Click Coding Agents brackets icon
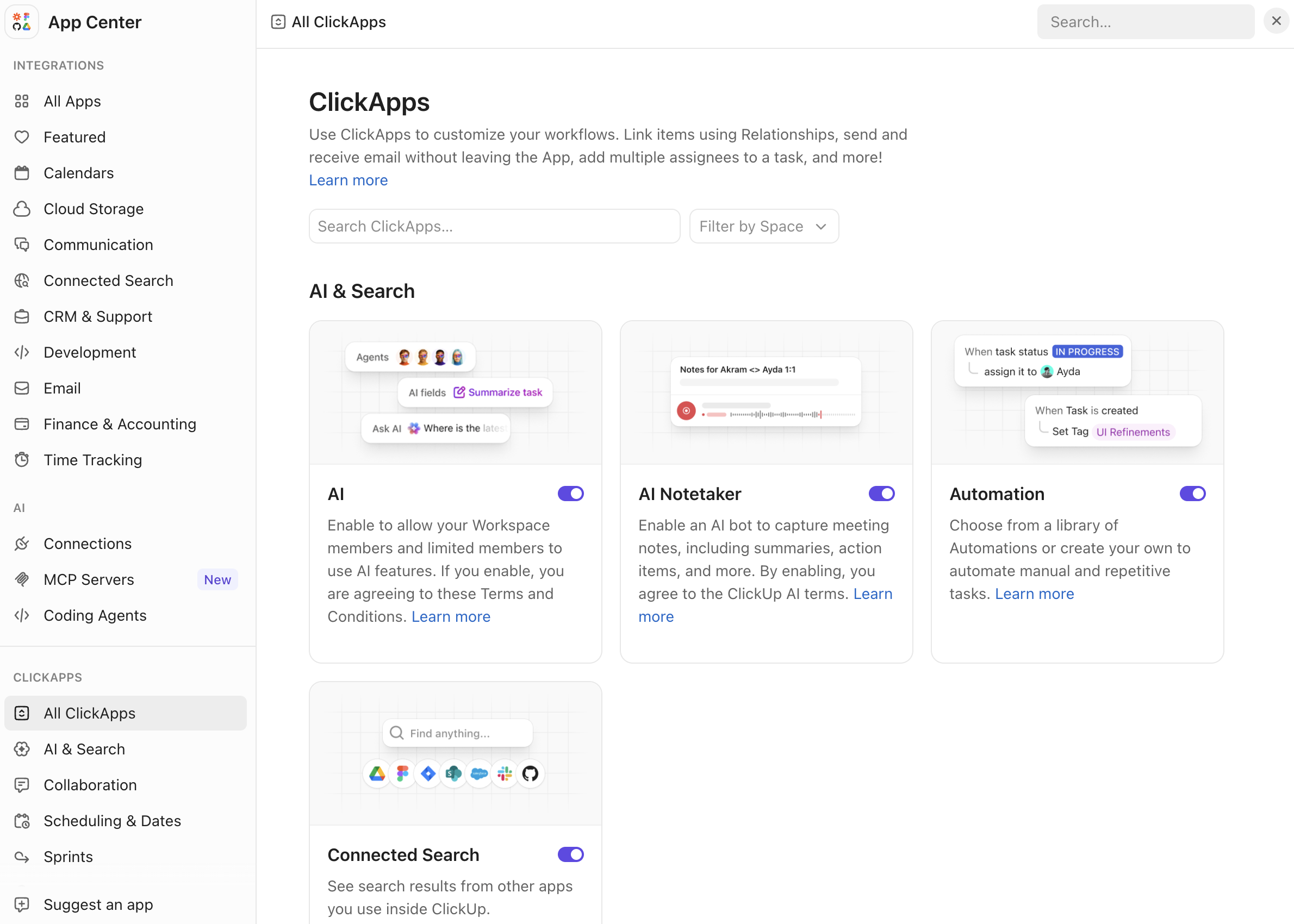1294x924 pixels. click(x=22, y=615)
